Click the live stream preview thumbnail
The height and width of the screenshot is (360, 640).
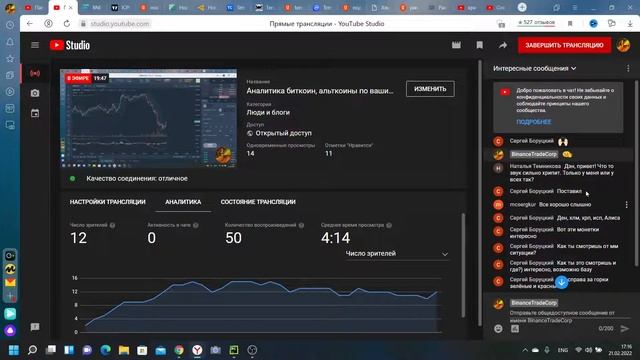coord(149,118)
